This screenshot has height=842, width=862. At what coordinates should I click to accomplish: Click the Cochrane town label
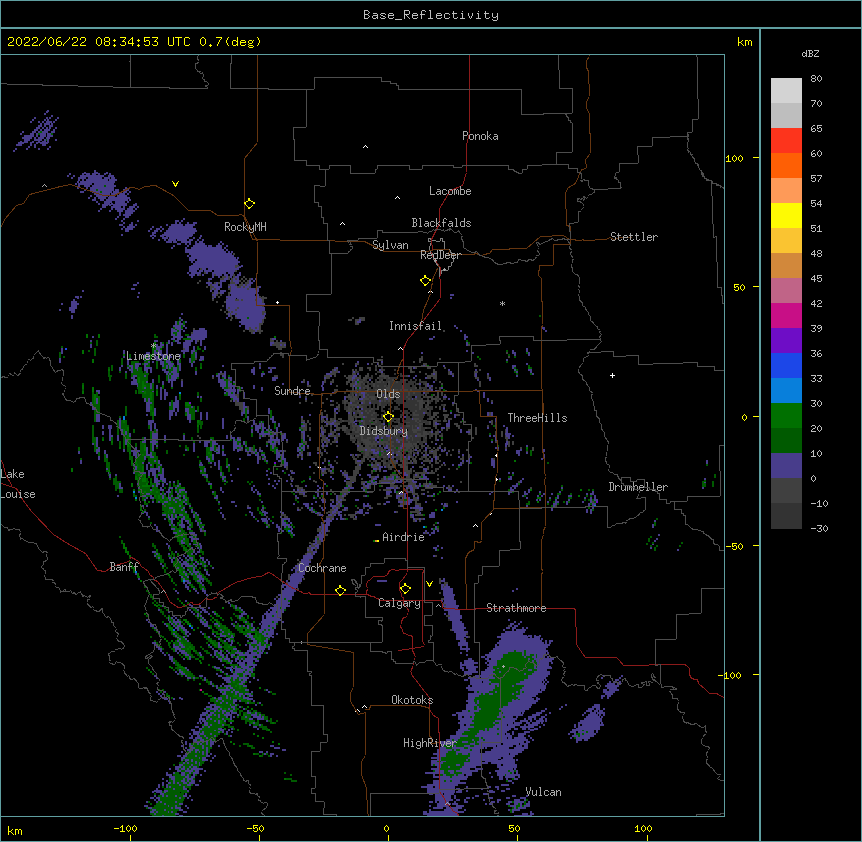(322, 568)
